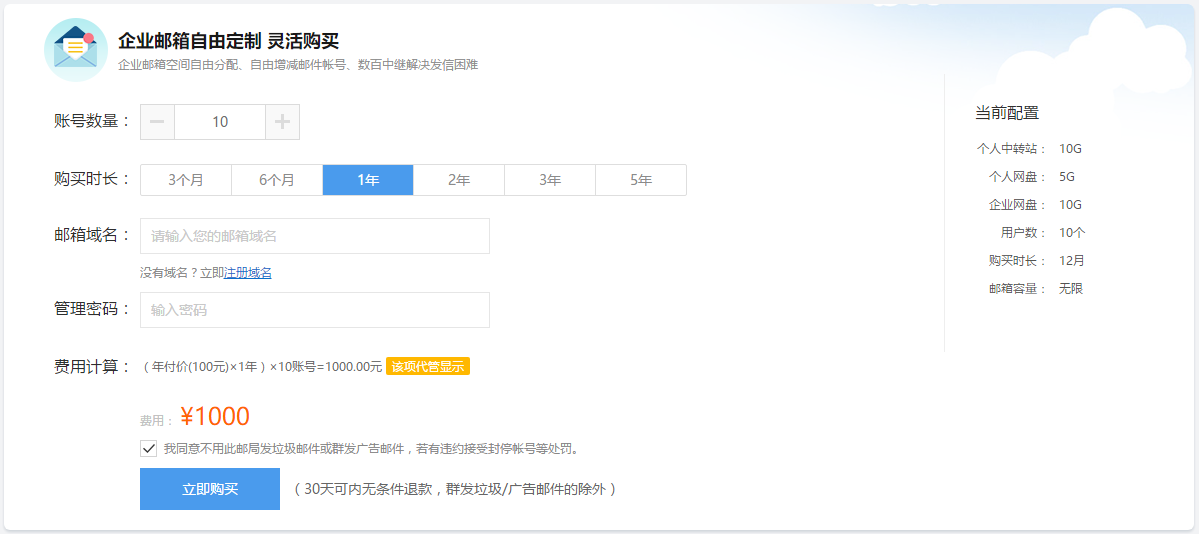Select the highlighted 1年 duration
This screenshot has width=1199, height=534.
click(x=368, y=180)
